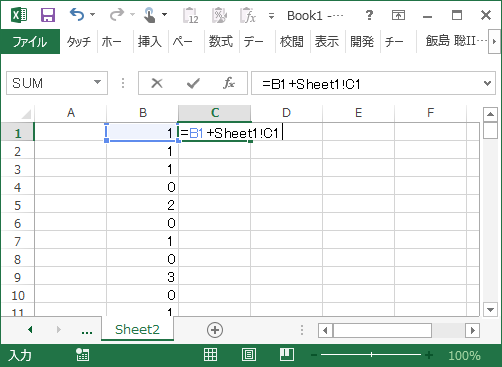Add a new sheet plus button
This screenshot has height=367, width=502.
[x=215, y=330]
